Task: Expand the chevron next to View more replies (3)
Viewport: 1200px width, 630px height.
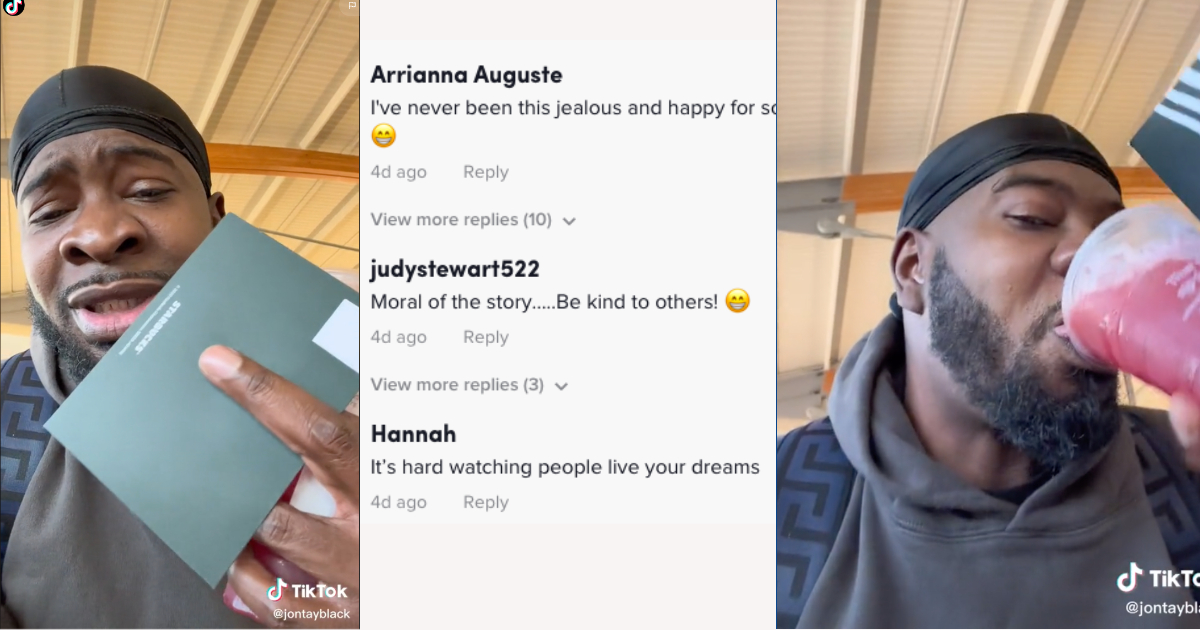Action: tap(561, 386)
